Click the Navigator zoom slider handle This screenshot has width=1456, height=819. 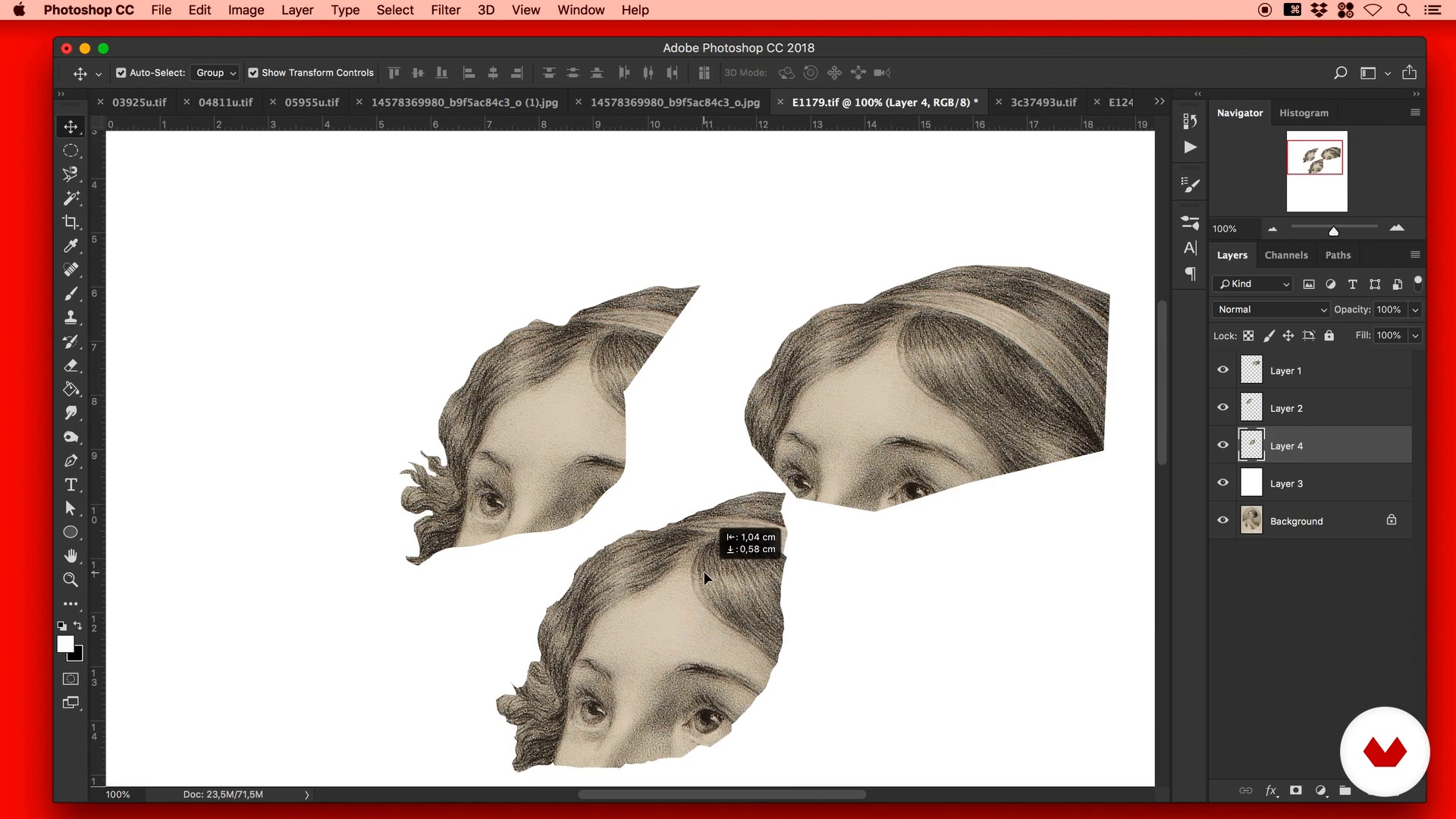pyautogui.click(x=1333, y=231)
